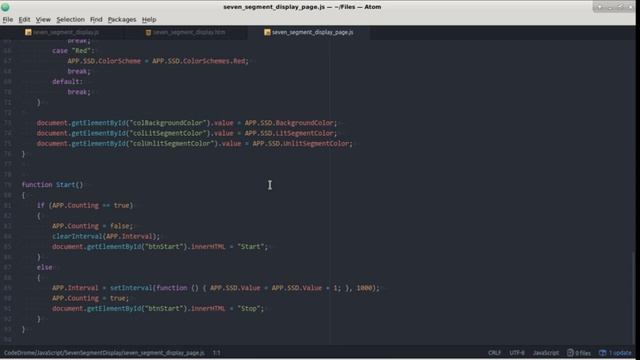Click the clearInterval(APP.Interval) line
This screenshot has width=640, height=360.
pyautogui.click(x=106, y=236)
